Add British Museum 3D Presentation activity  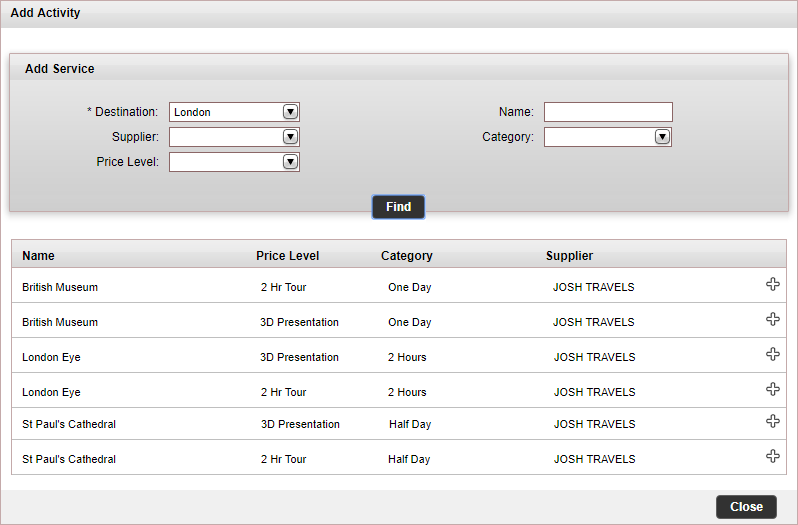[773, 319]
